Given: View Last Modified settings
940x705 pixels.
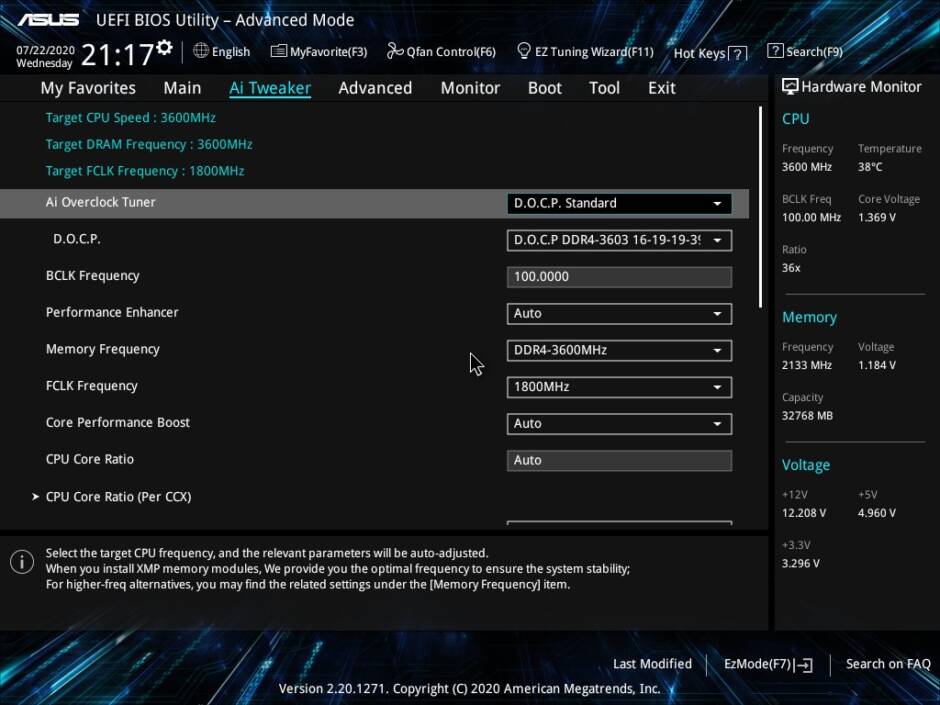Looking at the screenshot, I should [652, 664].
